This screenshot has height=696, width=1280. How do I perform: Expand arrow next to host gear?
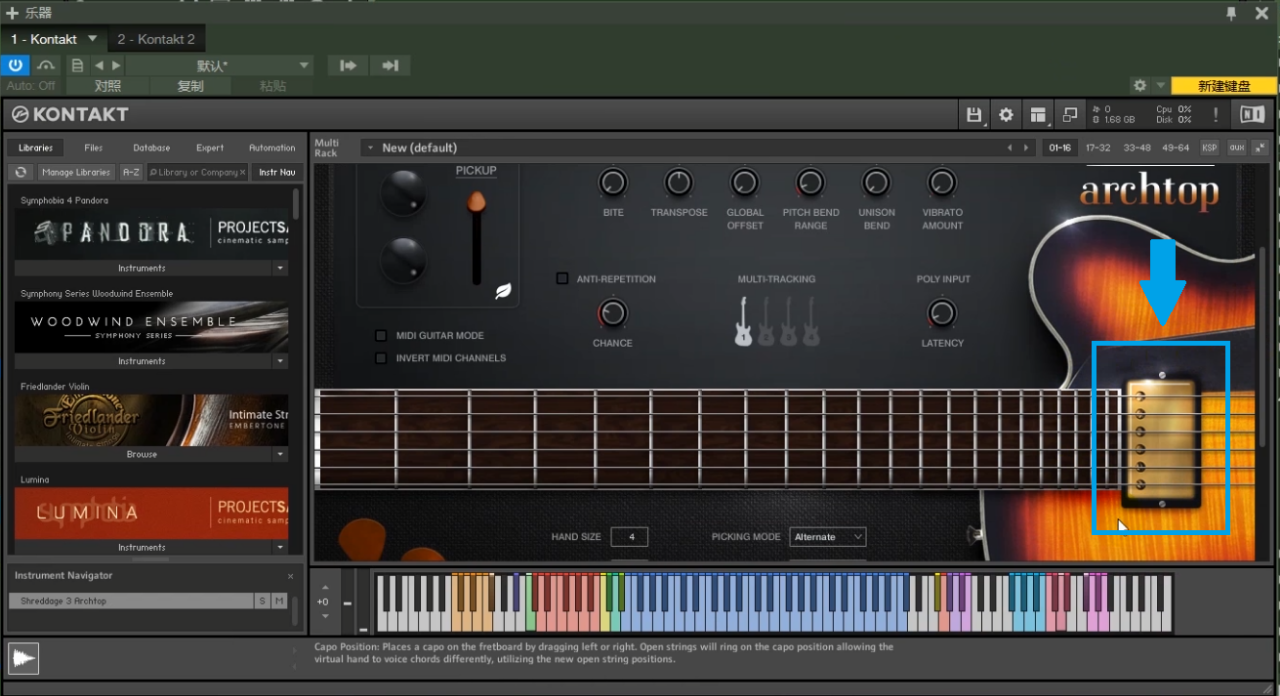(x=1161, y=86)
